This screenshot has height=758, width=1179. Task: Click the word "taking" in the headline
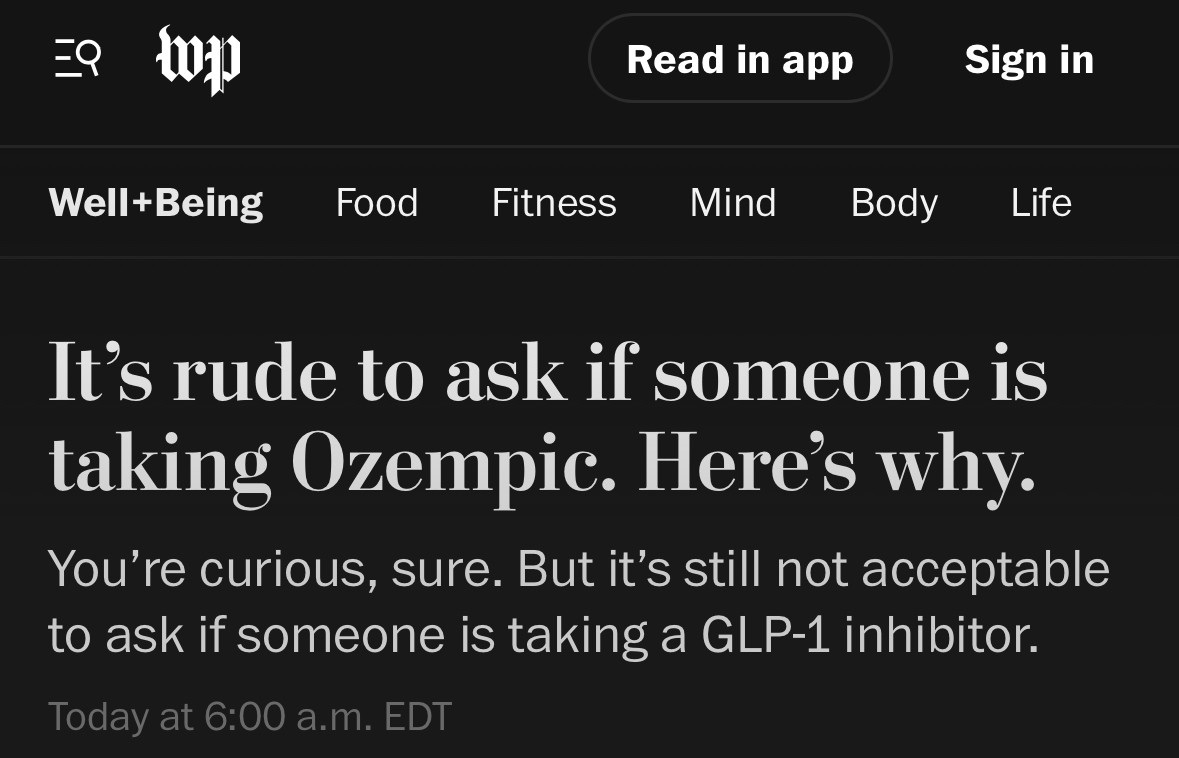(160, 465)
